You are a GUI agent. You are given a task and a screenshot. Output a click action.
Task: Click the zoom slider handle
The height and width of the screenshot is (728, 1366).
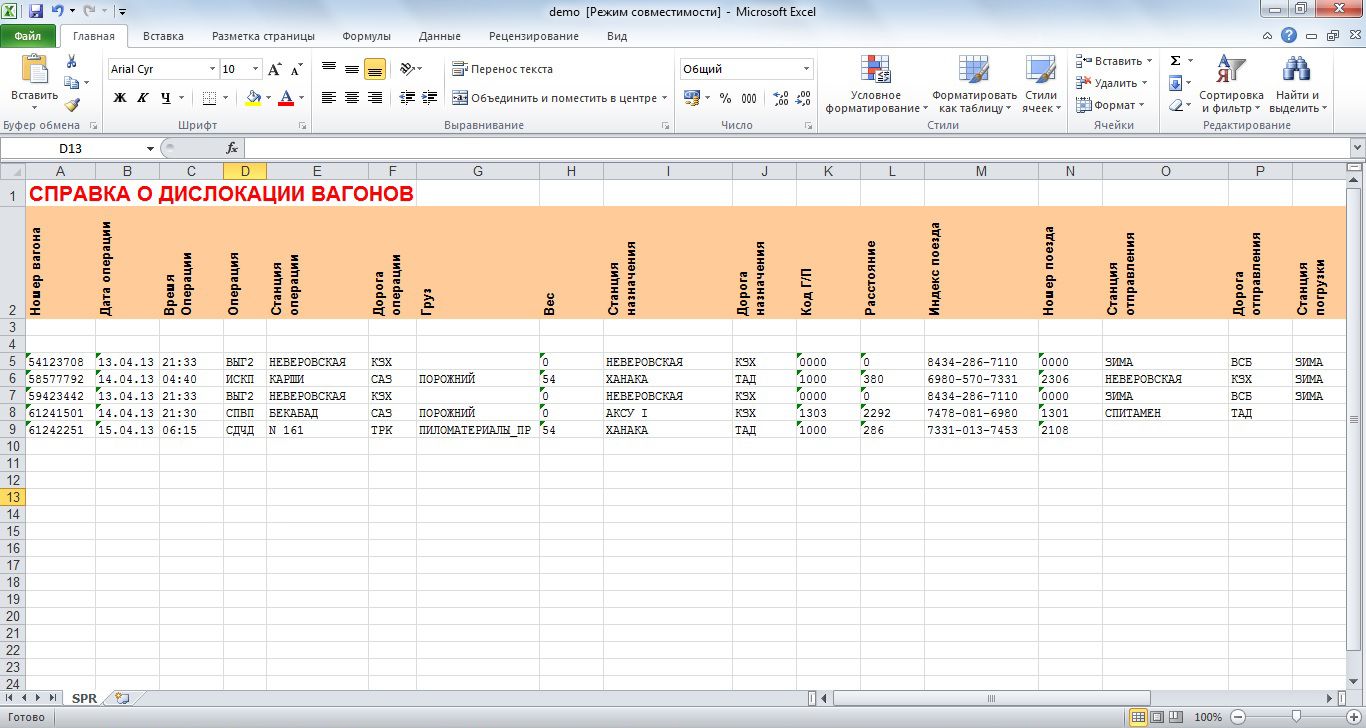[1296, 716]
